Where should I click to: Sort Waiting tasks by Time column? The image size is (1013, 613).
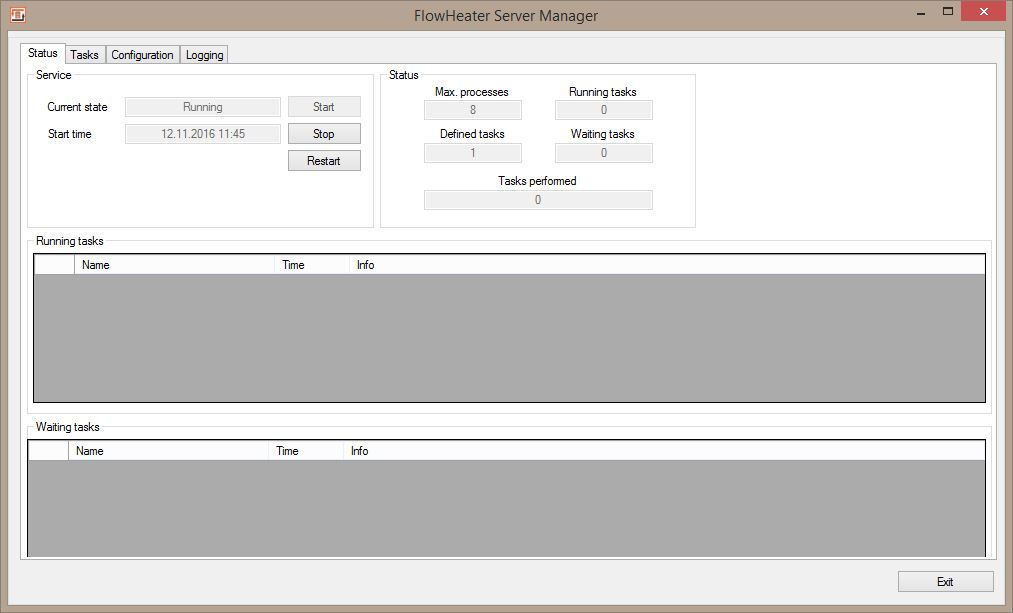point(305,451)
